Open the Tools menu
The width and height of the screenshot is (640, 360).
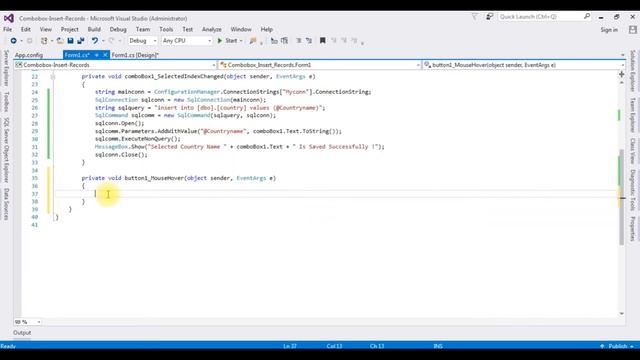(x=166, y=29)
